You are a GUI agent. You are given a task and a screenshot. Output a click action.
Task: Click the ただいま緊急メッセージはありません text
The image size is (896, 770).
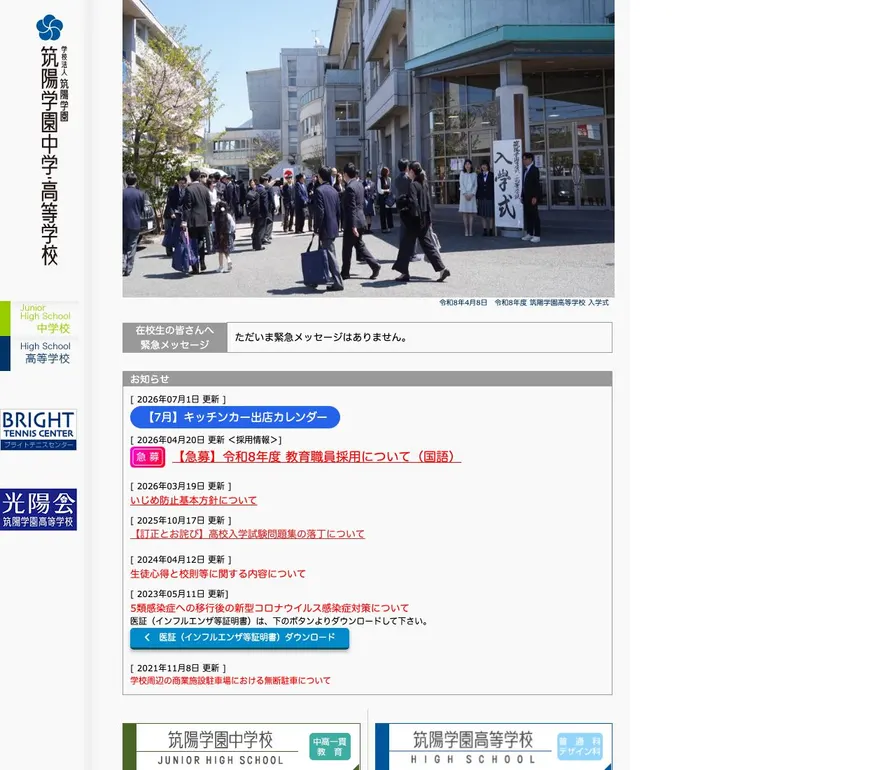(321, 338)
